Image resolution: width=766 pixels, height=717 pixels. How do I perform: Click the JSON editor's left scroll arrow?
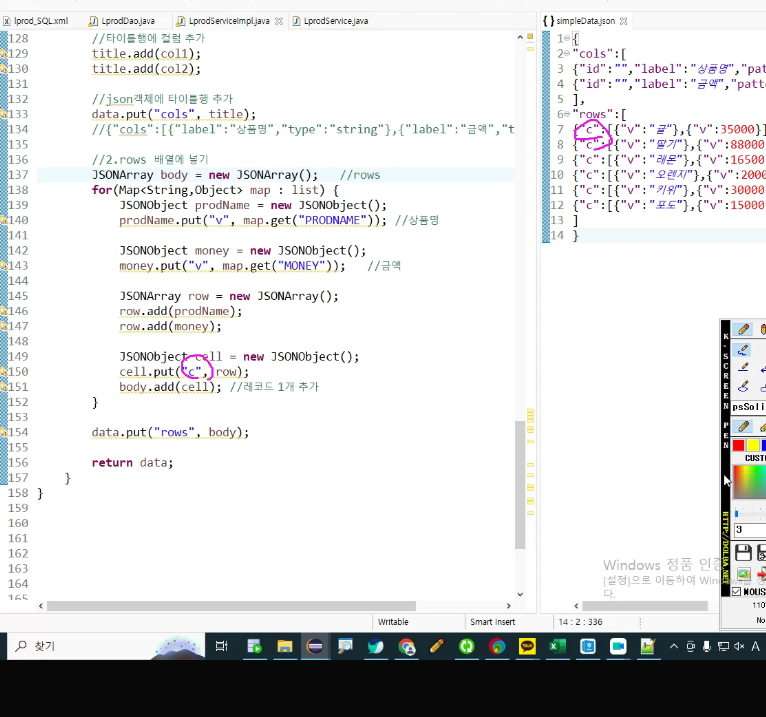pyautogui.click(x=576, y=606)
